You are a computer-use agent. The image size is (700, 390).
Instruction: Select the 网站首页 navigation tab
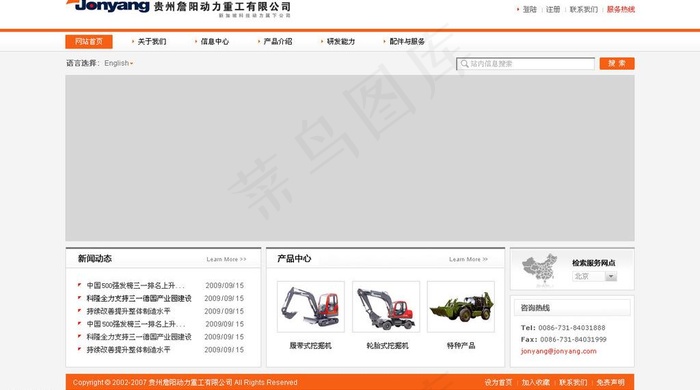point(89,41)
